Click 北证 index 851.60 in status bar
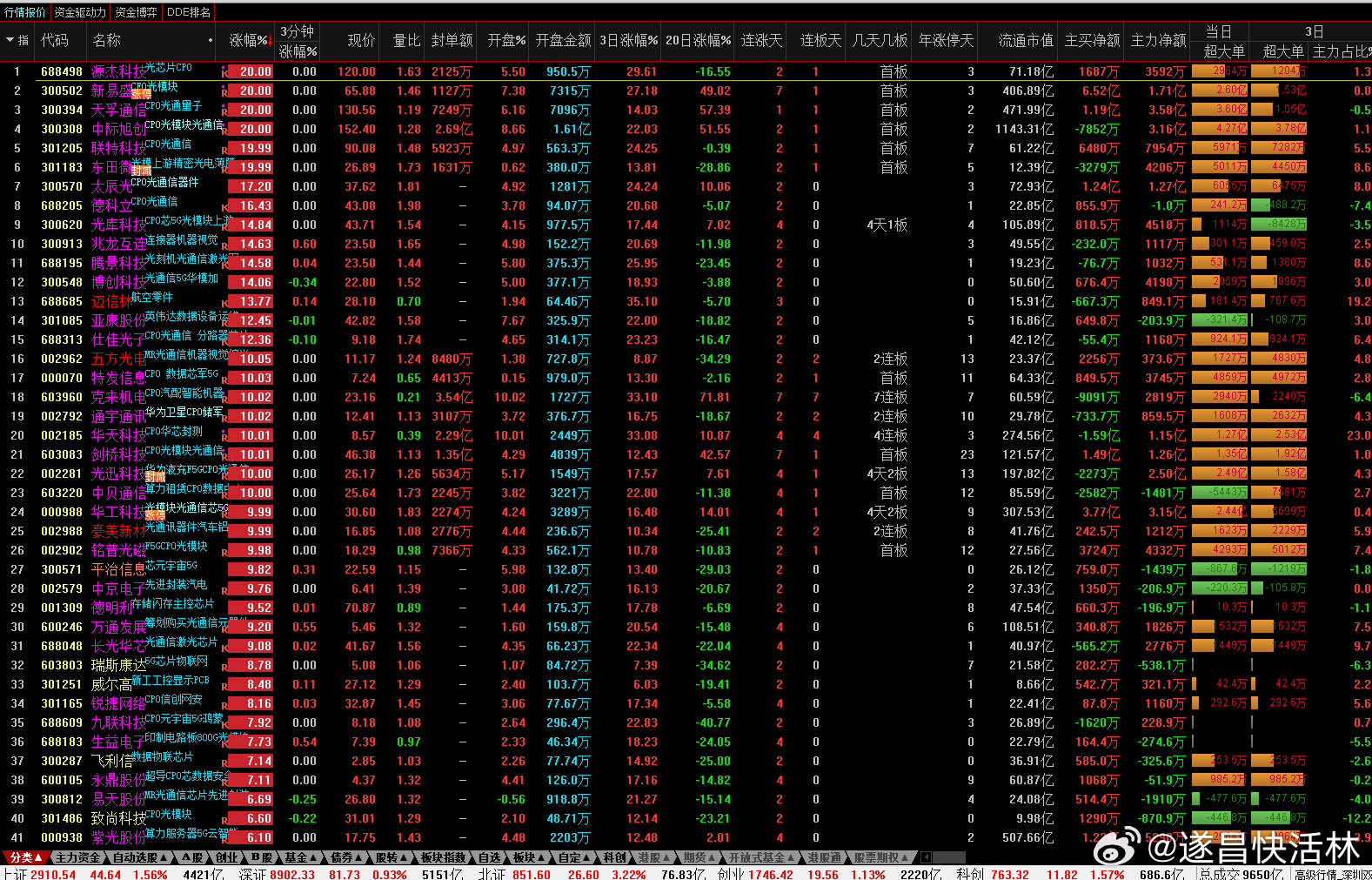The image size is (1372, 880). click(x=531, y=874)
